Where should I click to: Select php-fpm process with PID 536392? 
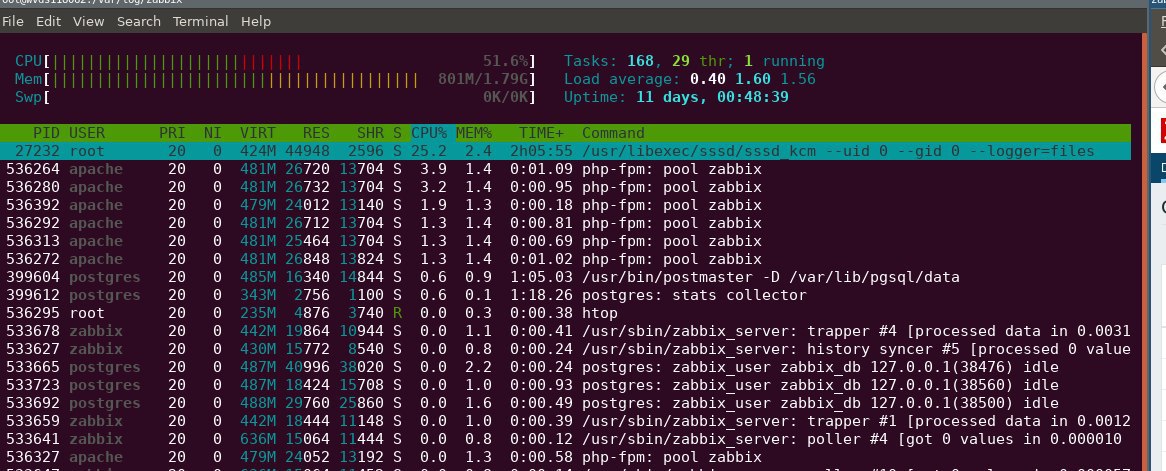pos(565,205)
